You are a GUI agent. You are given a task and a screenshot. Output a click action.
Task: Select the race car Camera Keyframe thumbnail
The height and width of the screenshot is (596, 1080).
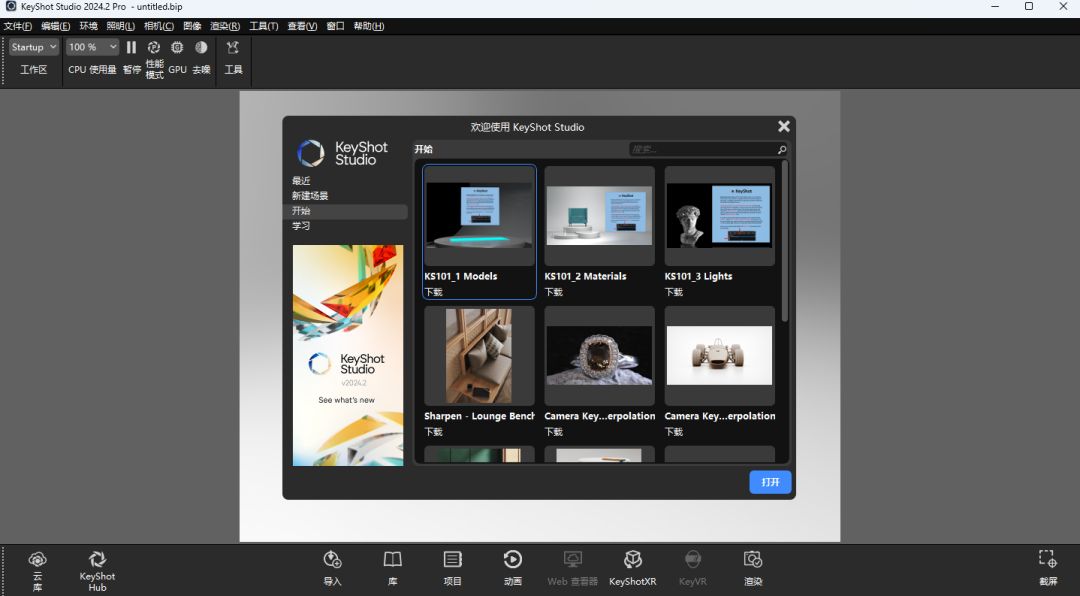(719, 356)
